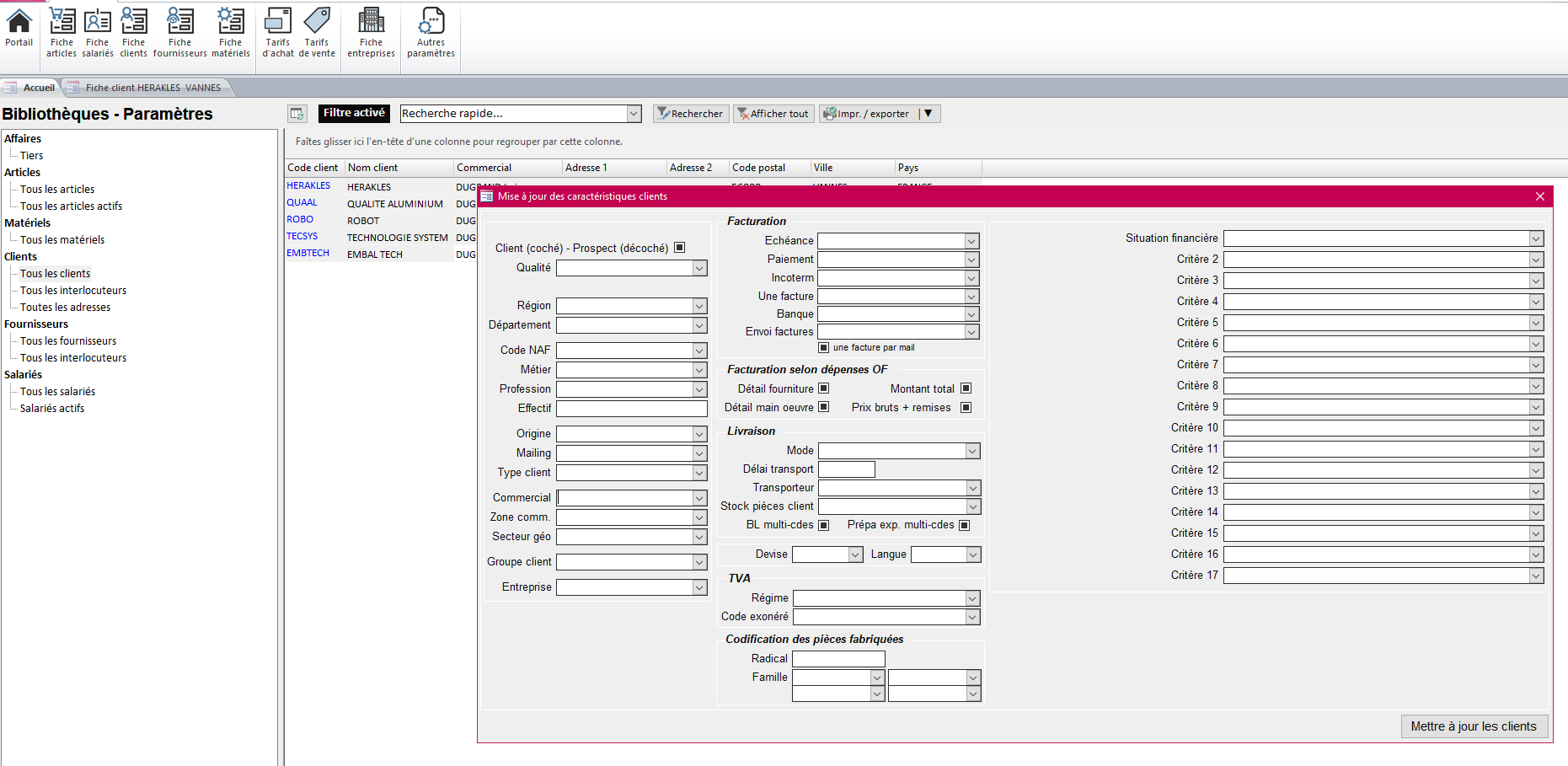Toggle the Détail fourniture checkbox

[824, 388]
